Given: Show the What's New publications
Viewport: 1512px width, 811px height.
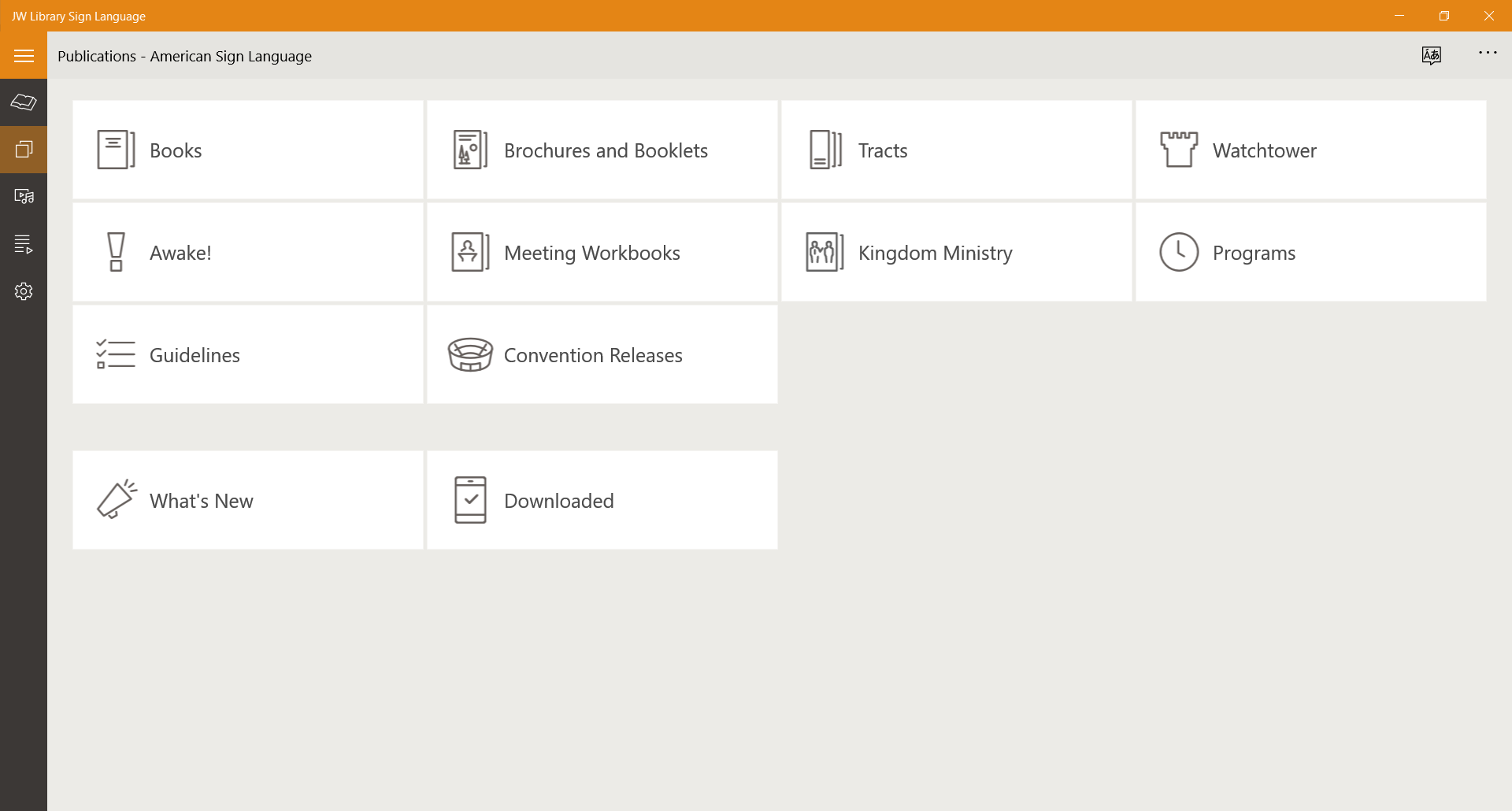Looking at the screenshot, I should coord(248,500).
